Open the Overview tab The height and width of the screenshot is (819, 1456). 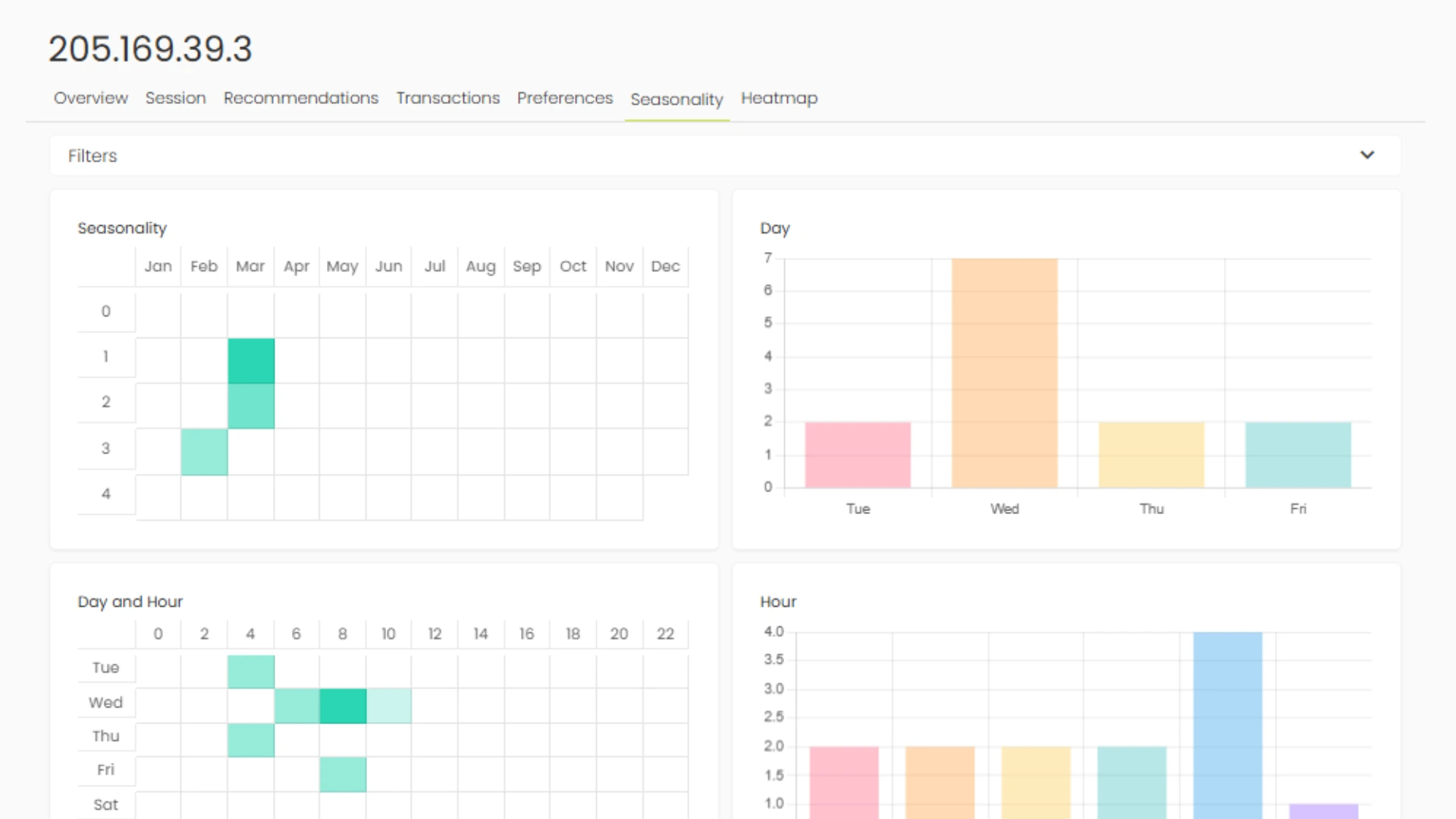91,99
